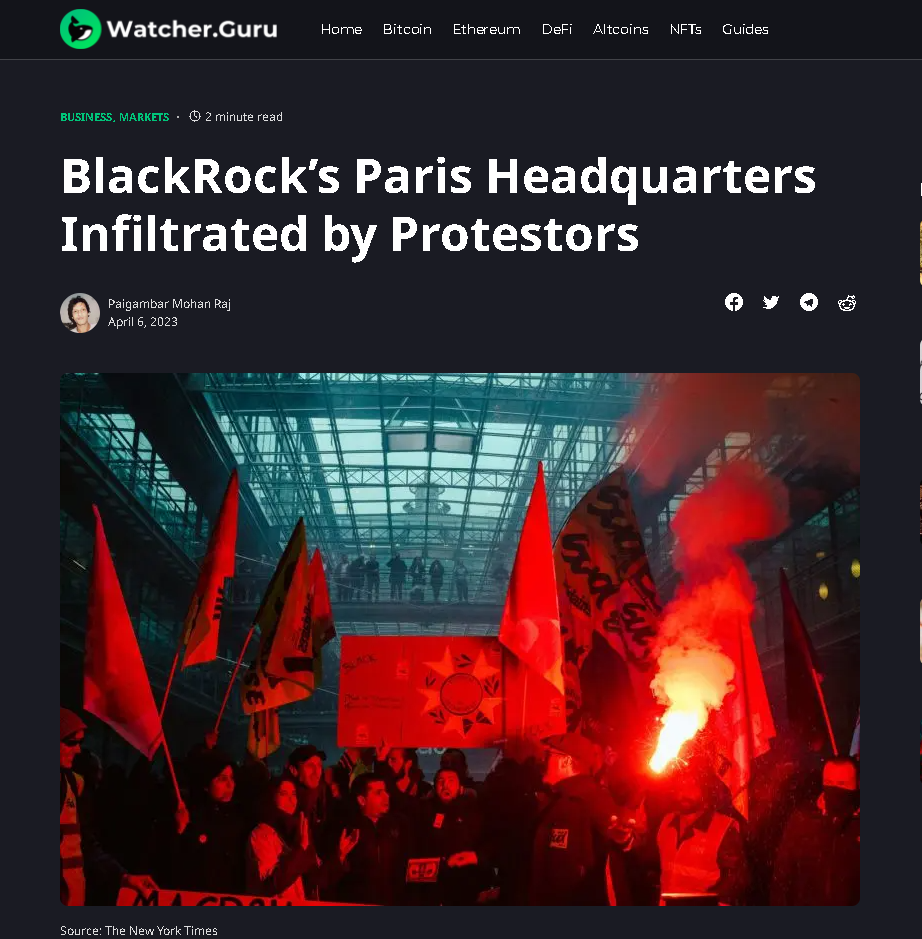922x939 pixels.
Task: Open the Home menu item
Action: click(341, 29)
